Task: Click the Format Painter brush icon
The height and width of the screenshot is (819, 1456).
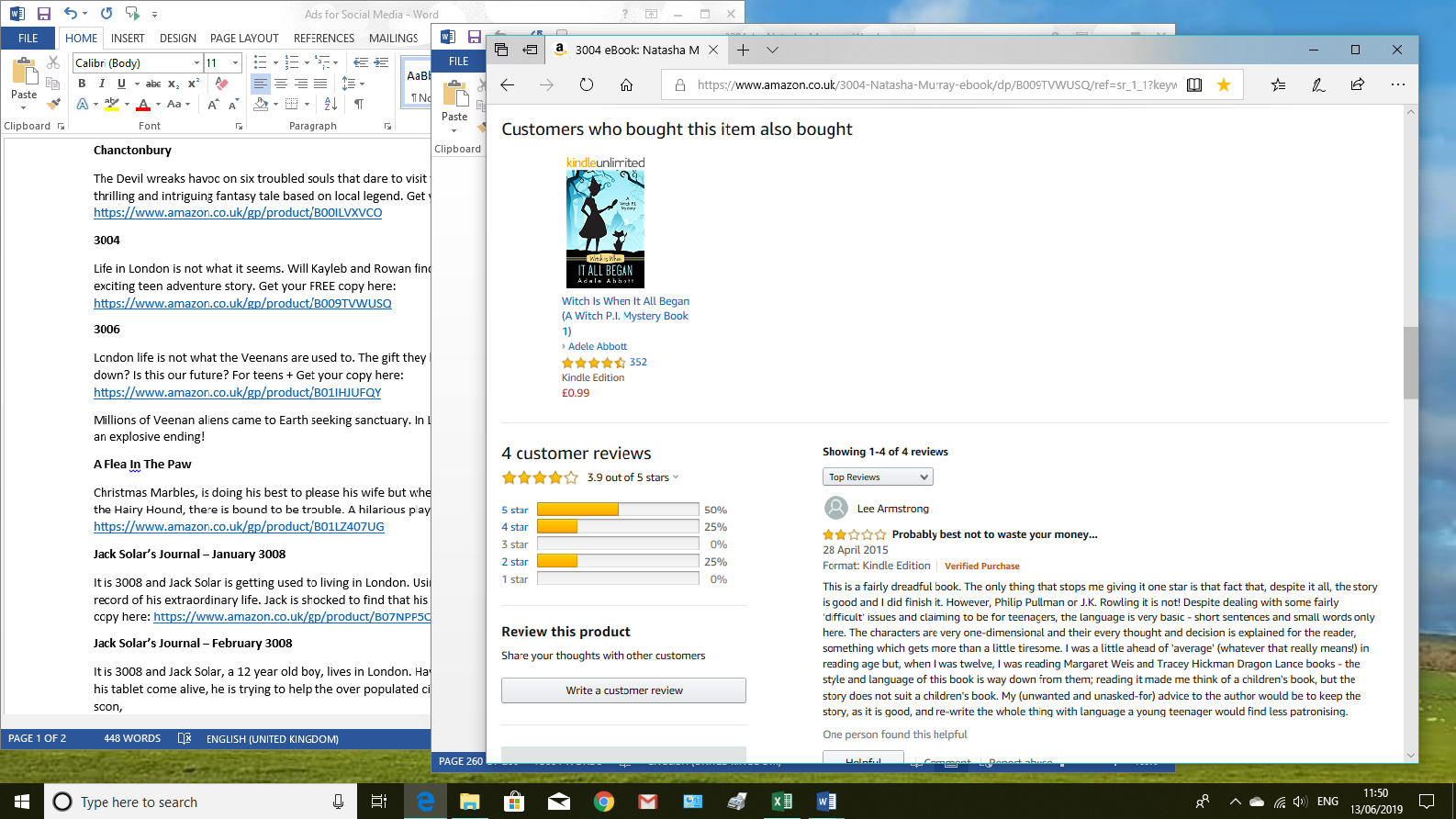Action: click(53, 104)
